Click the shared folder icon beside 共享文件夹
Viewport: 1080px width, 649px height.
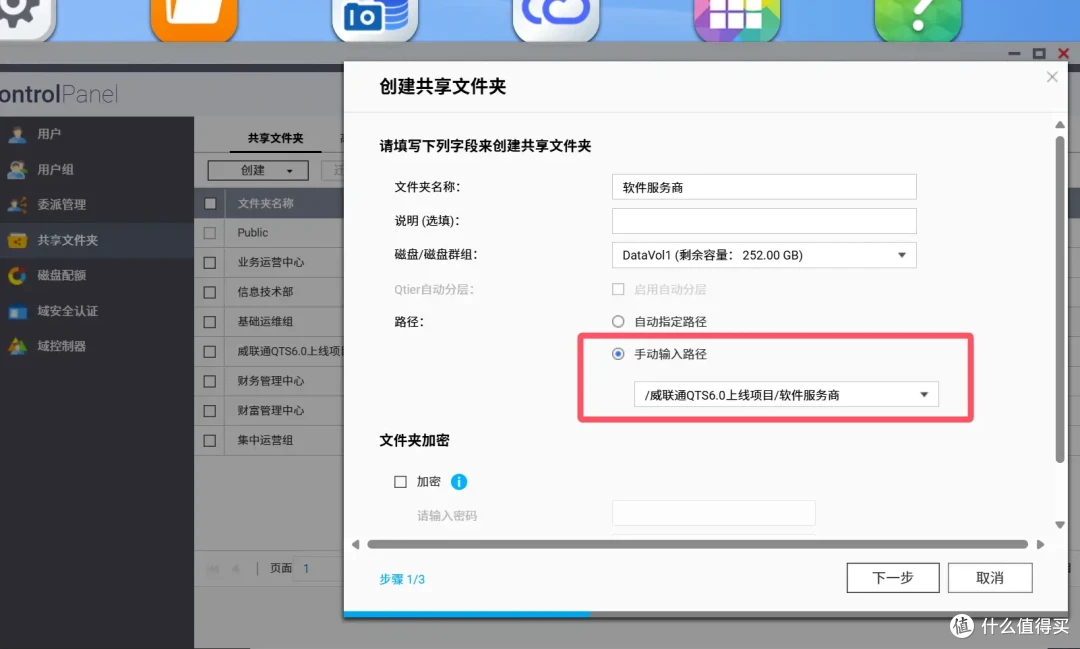[x=17, y=240]
